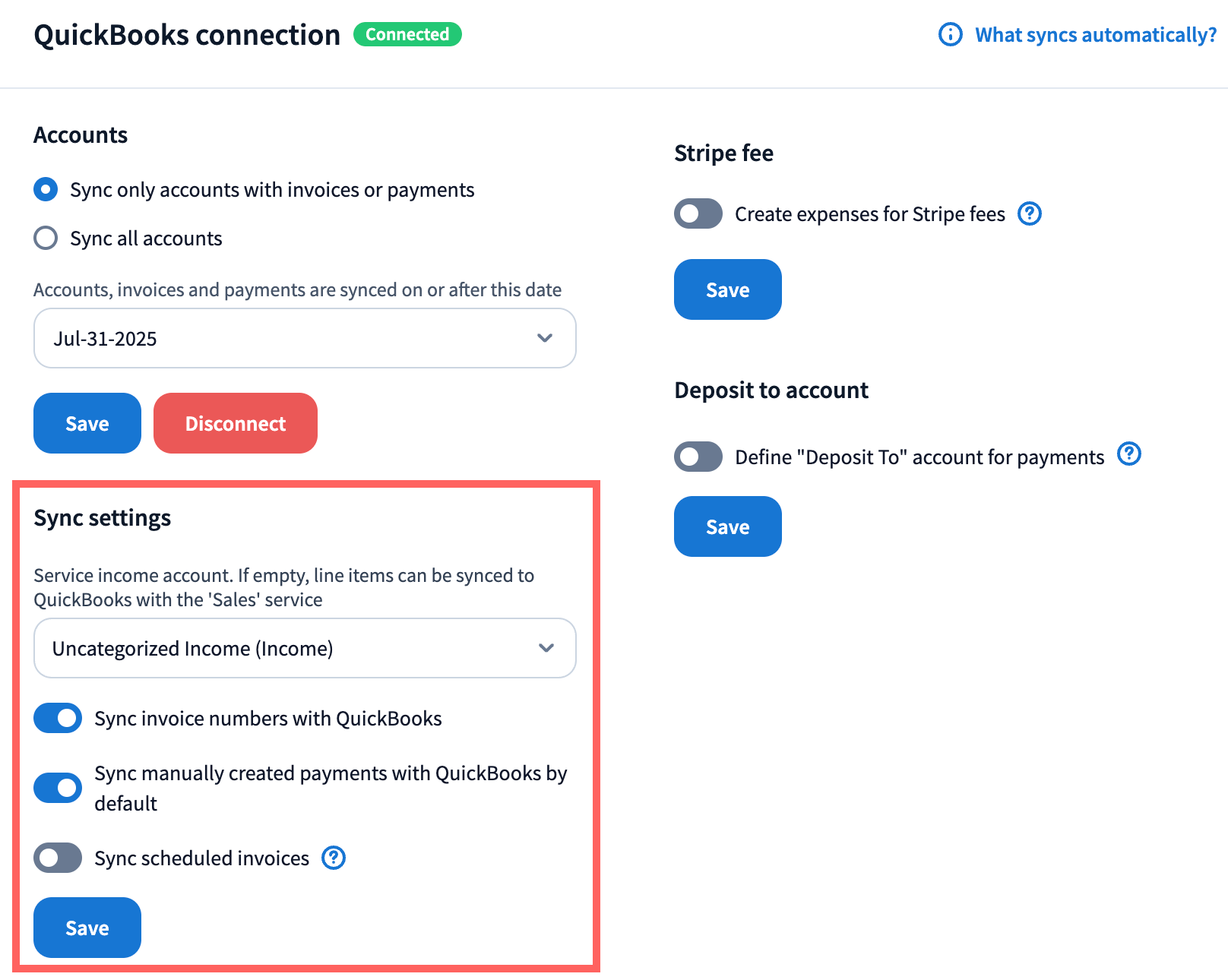Viewport: 1228px width, 980px height.
Task: Select Sync all accounts radio button
Action: coord(46,239)
